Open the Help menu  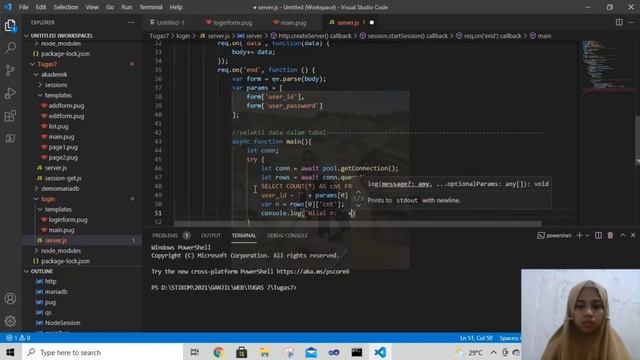(176, 7)
